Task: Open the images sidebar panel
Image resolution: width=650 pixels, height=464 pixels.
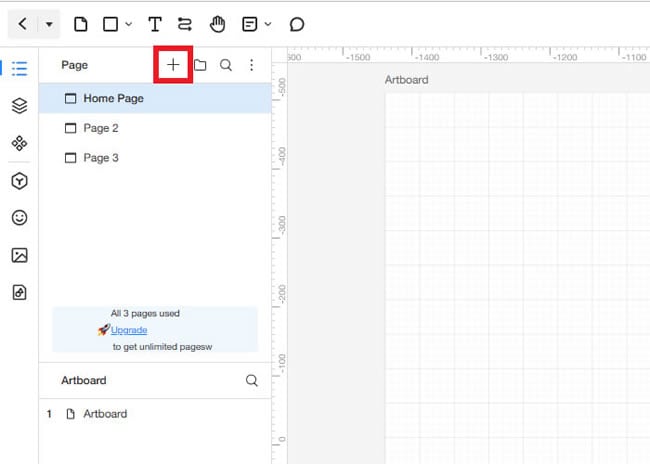Action: [x=19, y=255]
